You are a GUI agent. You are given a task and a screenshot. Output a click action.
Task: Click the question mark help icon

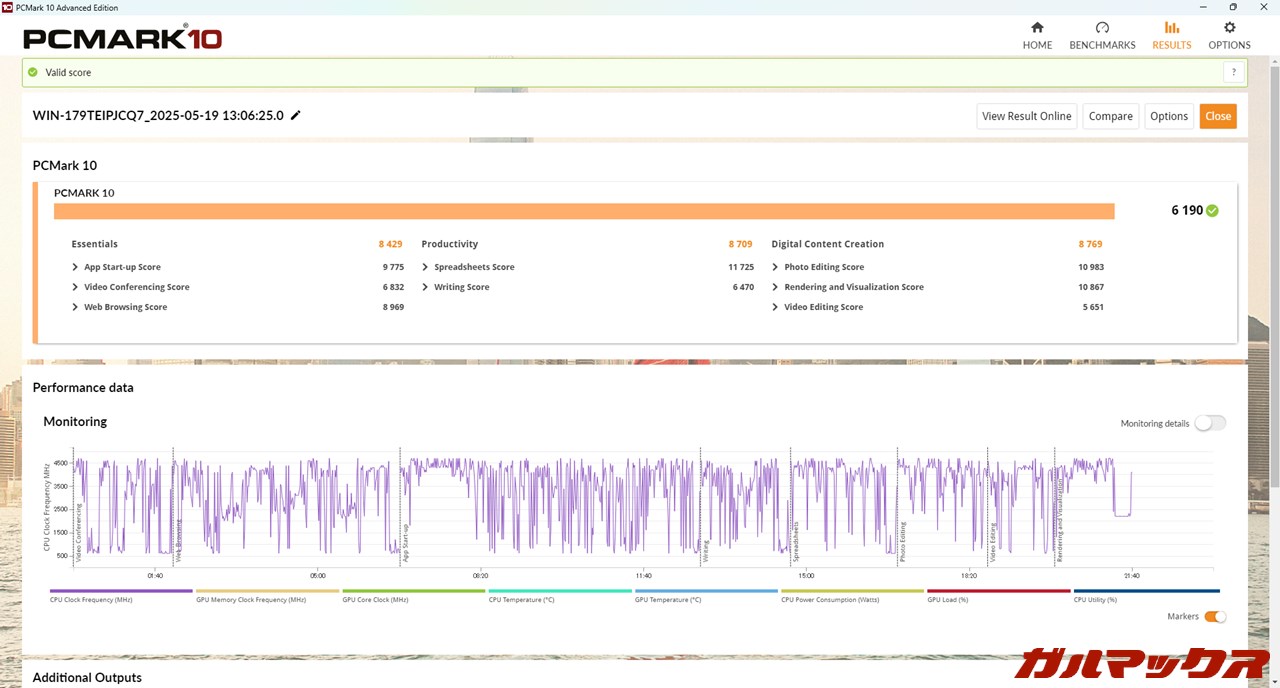[1234, 72]
